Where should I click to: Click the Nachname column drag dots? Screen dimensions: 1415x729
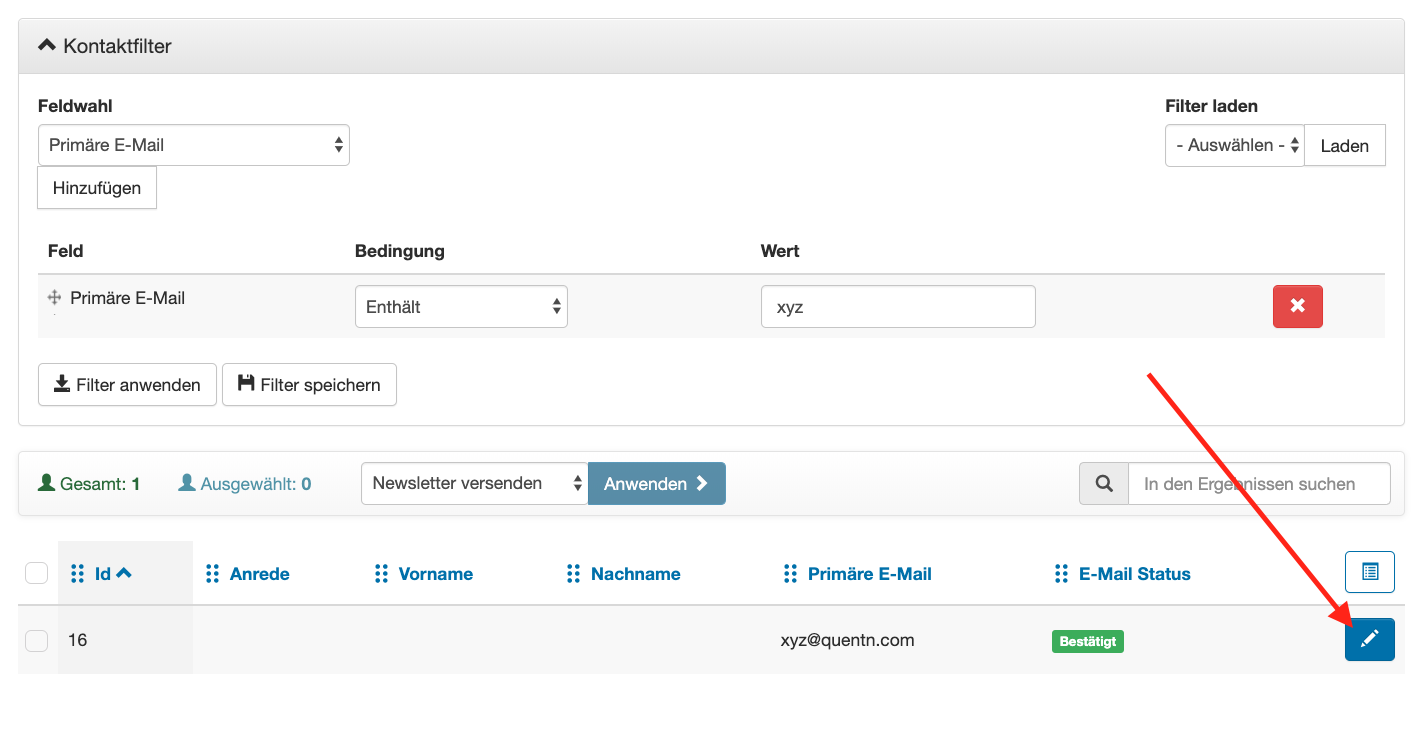pyautogui.click(x=573, y=574)
